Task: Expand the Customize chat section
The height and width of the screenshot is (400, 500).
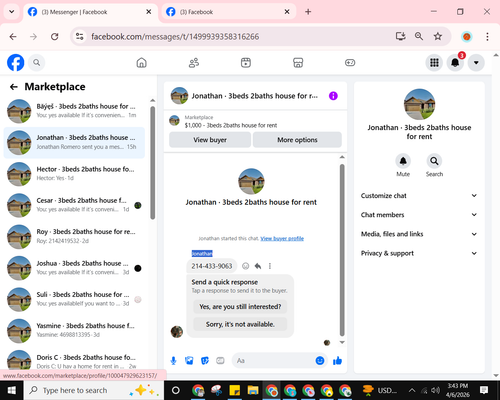Action: (419, 196)
